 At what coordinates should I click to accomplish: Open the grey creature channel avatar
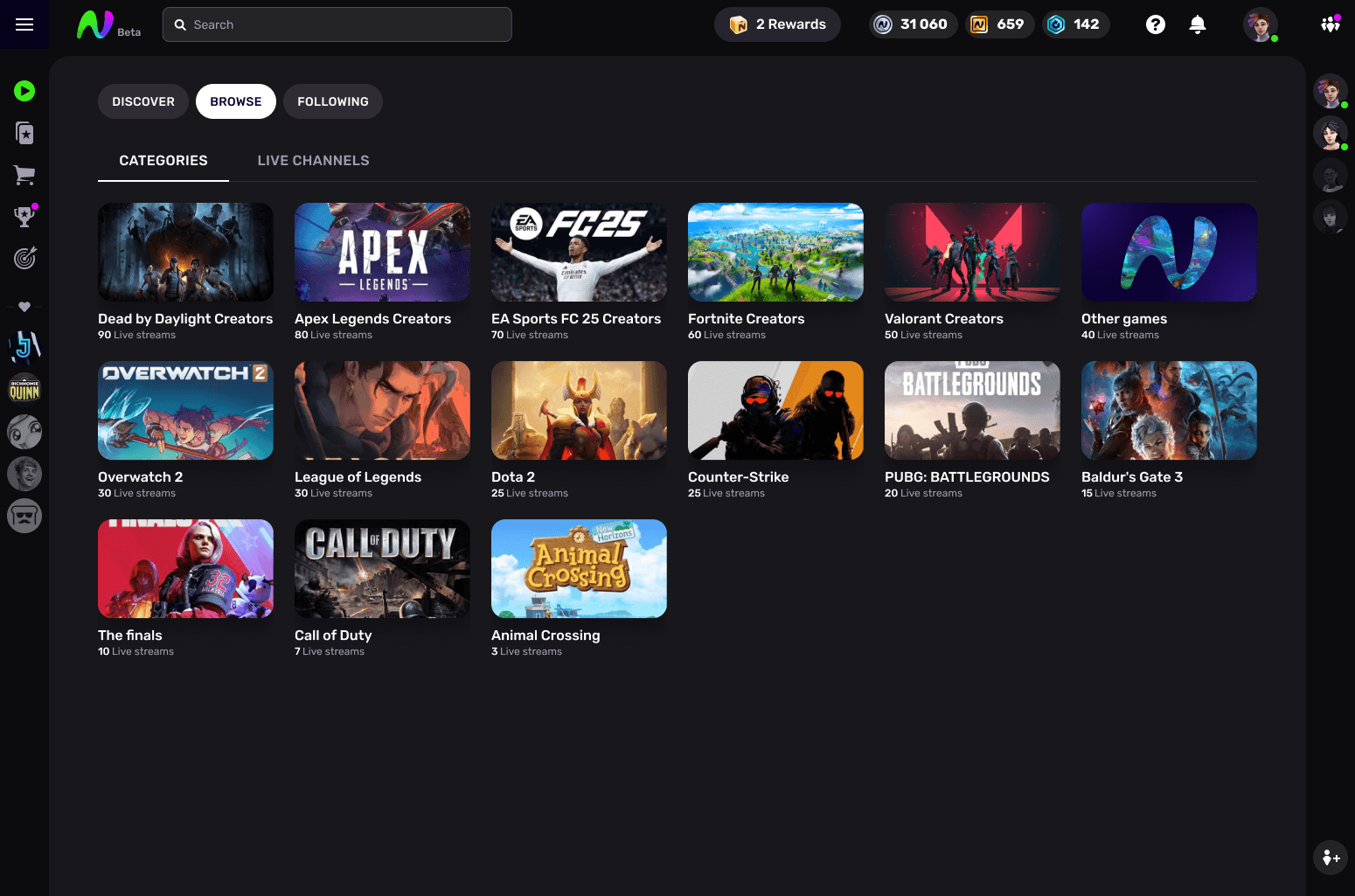click(24, 432)
